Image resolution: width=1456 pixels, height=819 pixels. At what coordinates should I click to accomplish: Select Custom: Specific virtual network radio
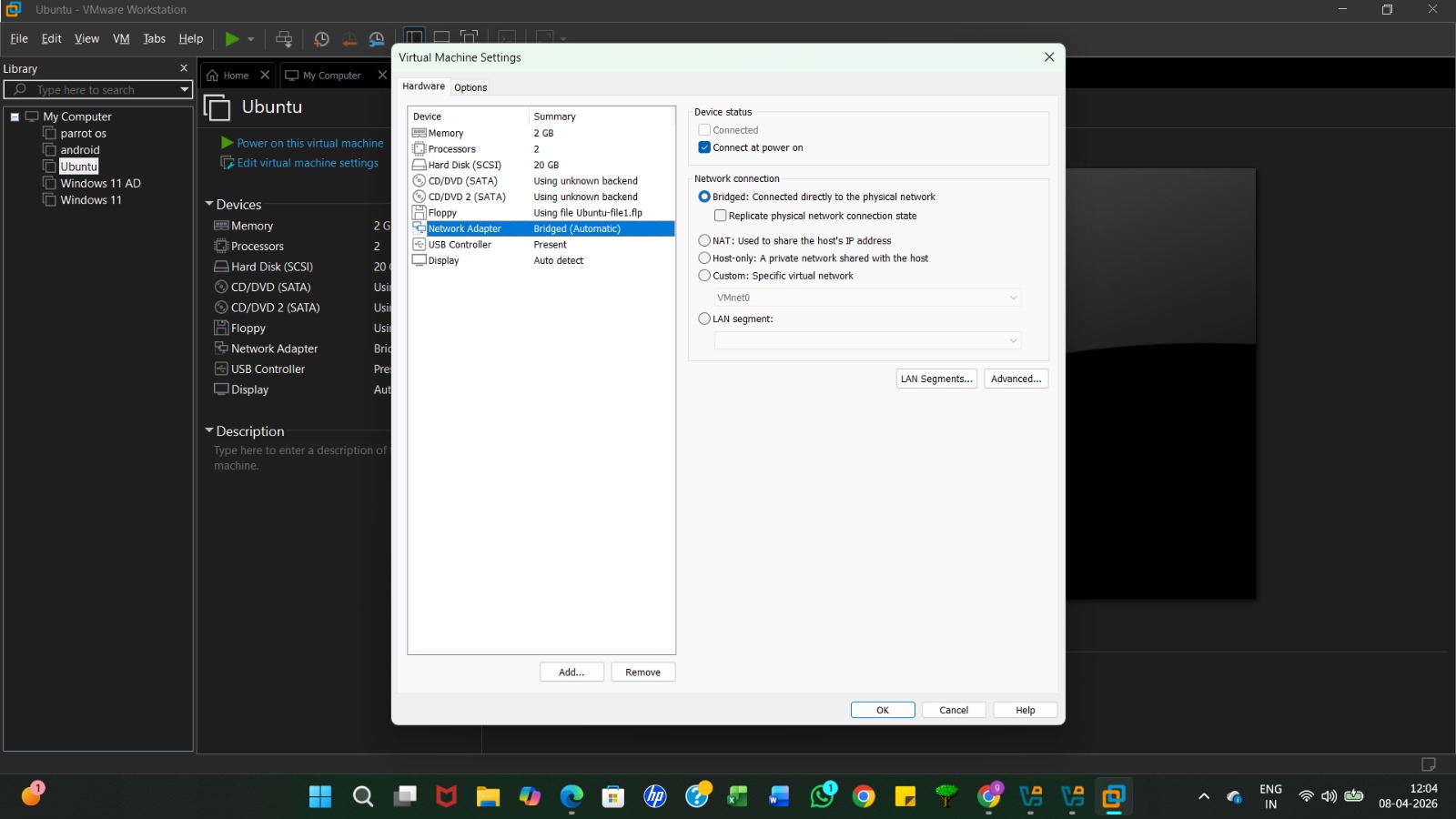[704, 275]
